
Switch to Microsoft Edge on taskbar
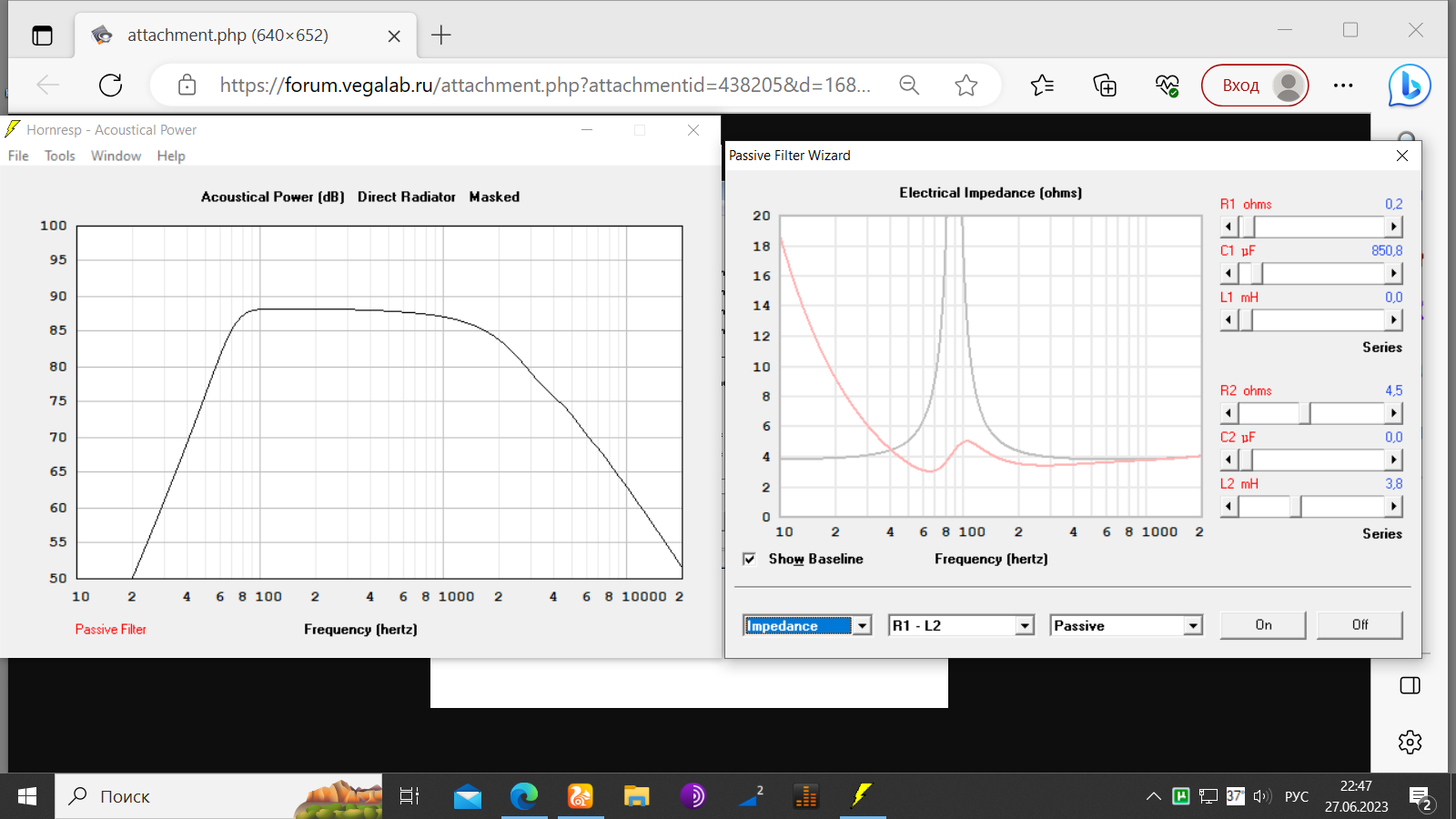[x=524, y=796]
